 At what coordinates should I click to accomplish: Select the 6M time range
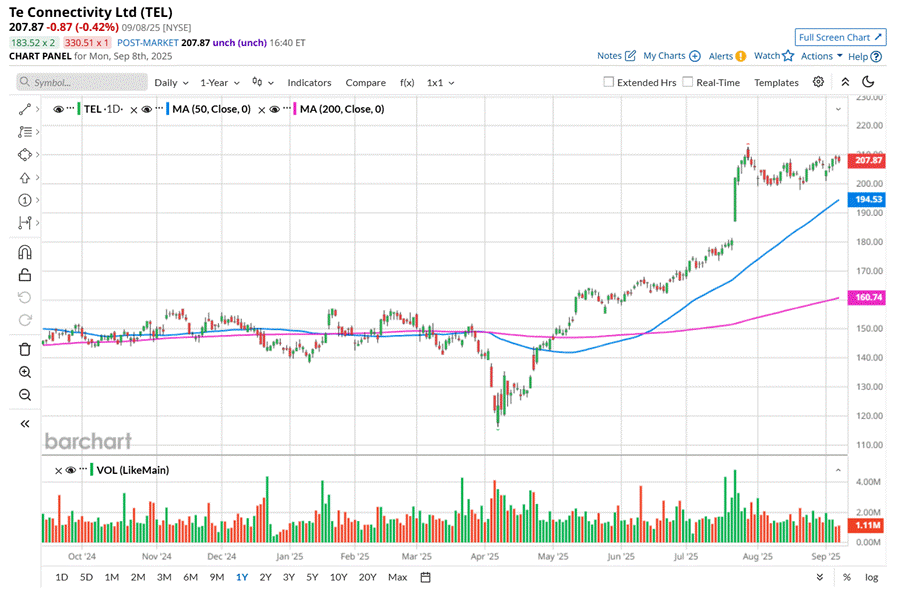point(190,577)
